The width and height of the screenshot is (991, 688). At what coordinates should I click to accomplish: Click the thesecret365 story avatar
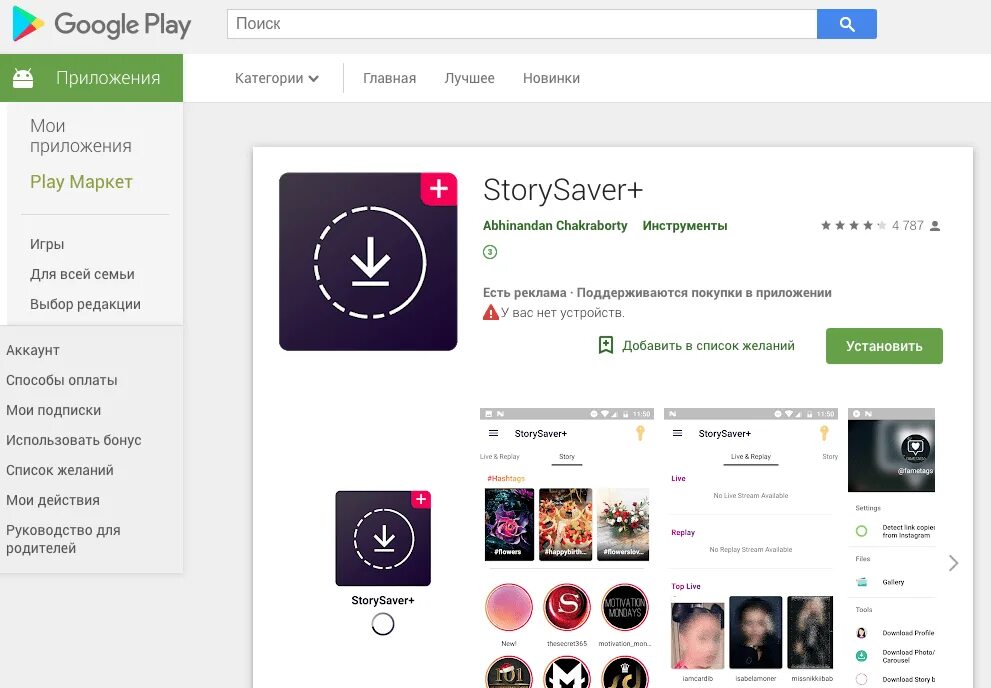(x=567, y=607)
